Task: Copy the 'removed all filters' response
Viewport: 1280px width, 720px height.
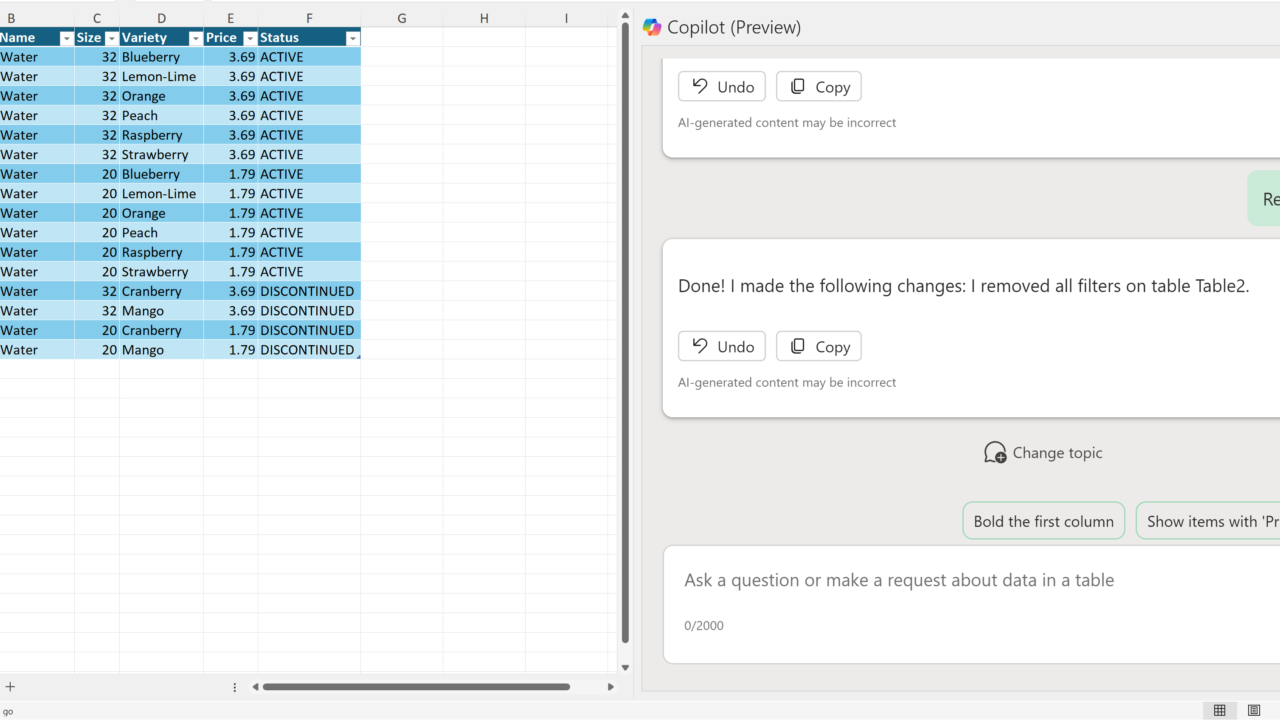Action: click(x=819, y=346)
